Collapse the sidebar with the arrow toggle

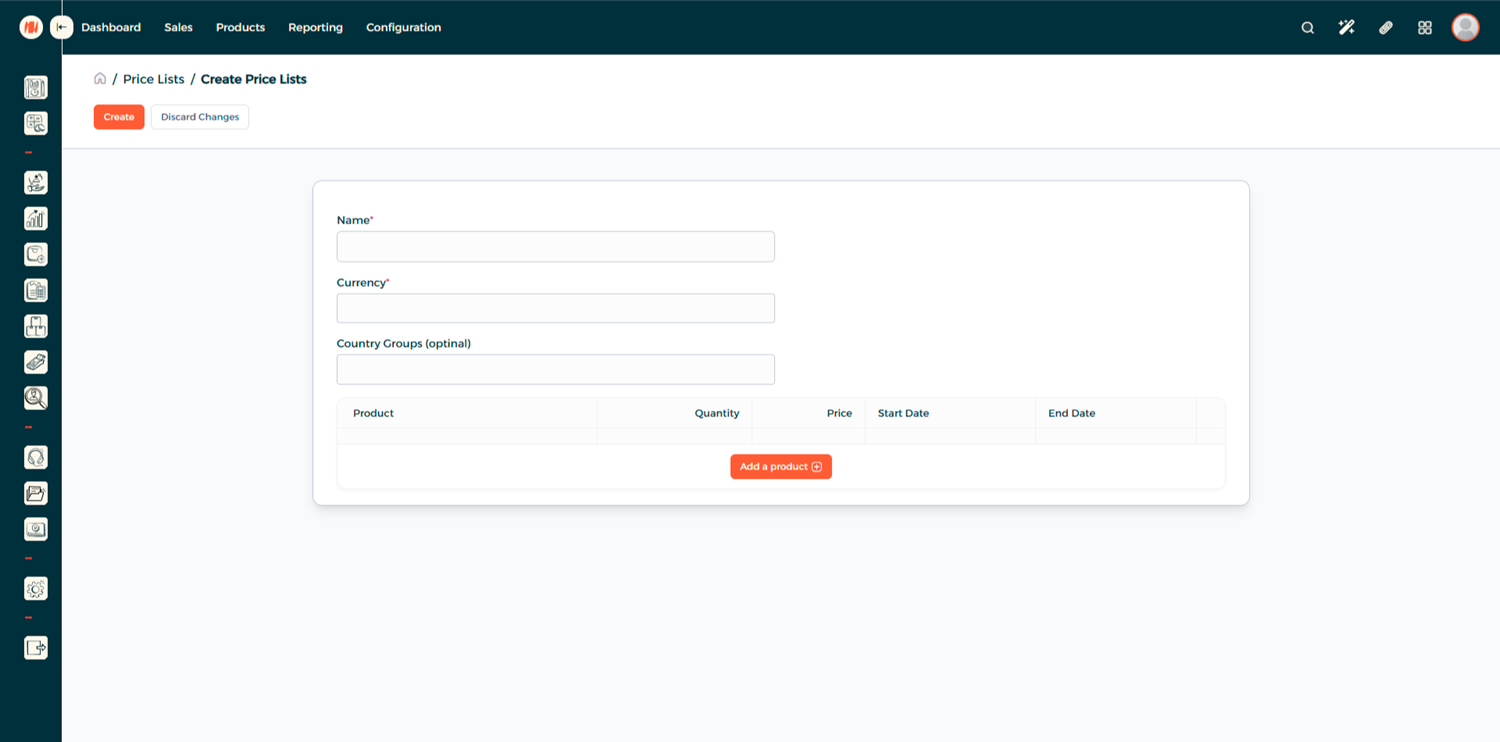pyautogui.click(x=62, y=28)
